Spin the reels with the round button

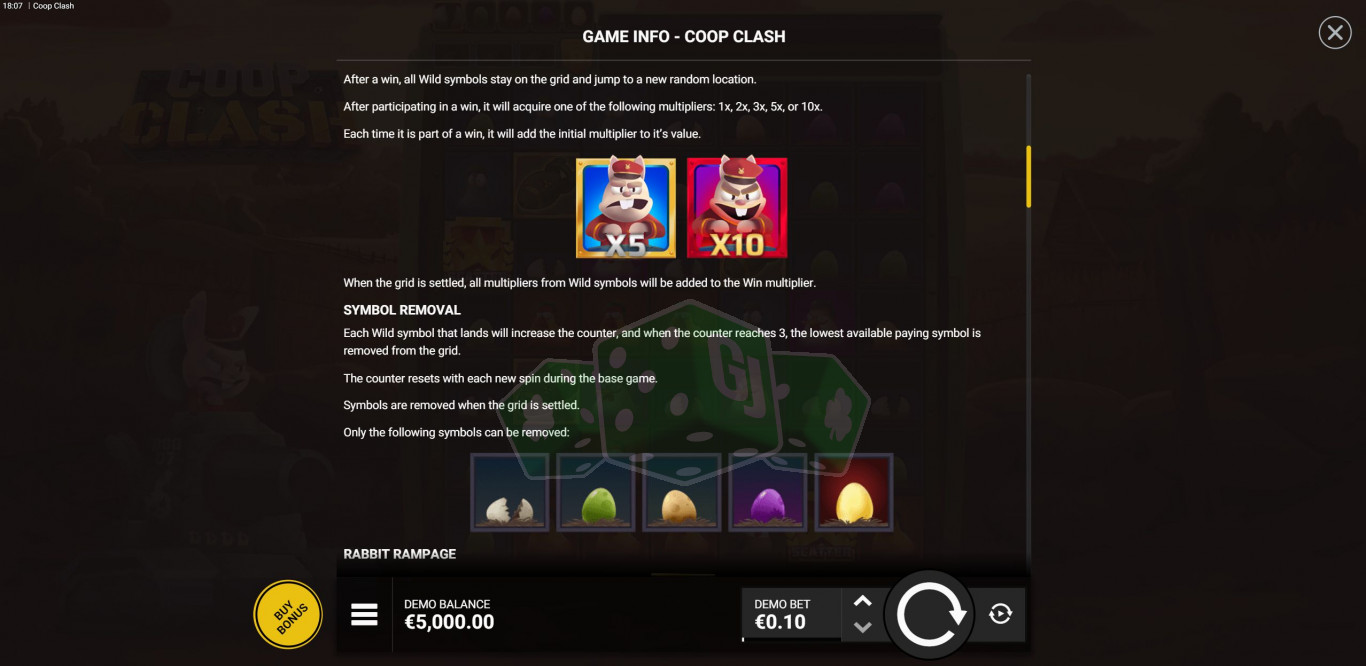point(931,614)
